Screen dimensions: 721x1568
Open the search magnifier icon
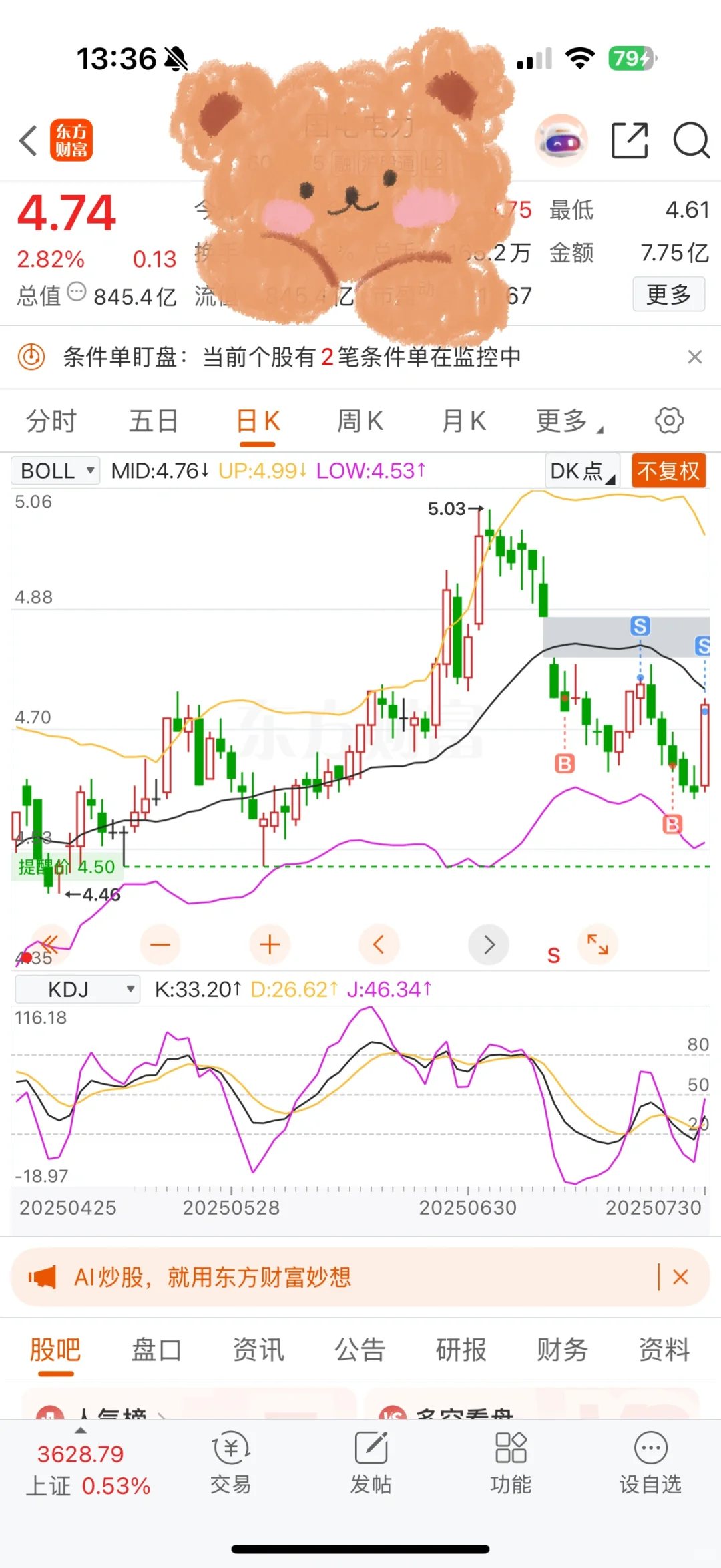tap(691, 140)
